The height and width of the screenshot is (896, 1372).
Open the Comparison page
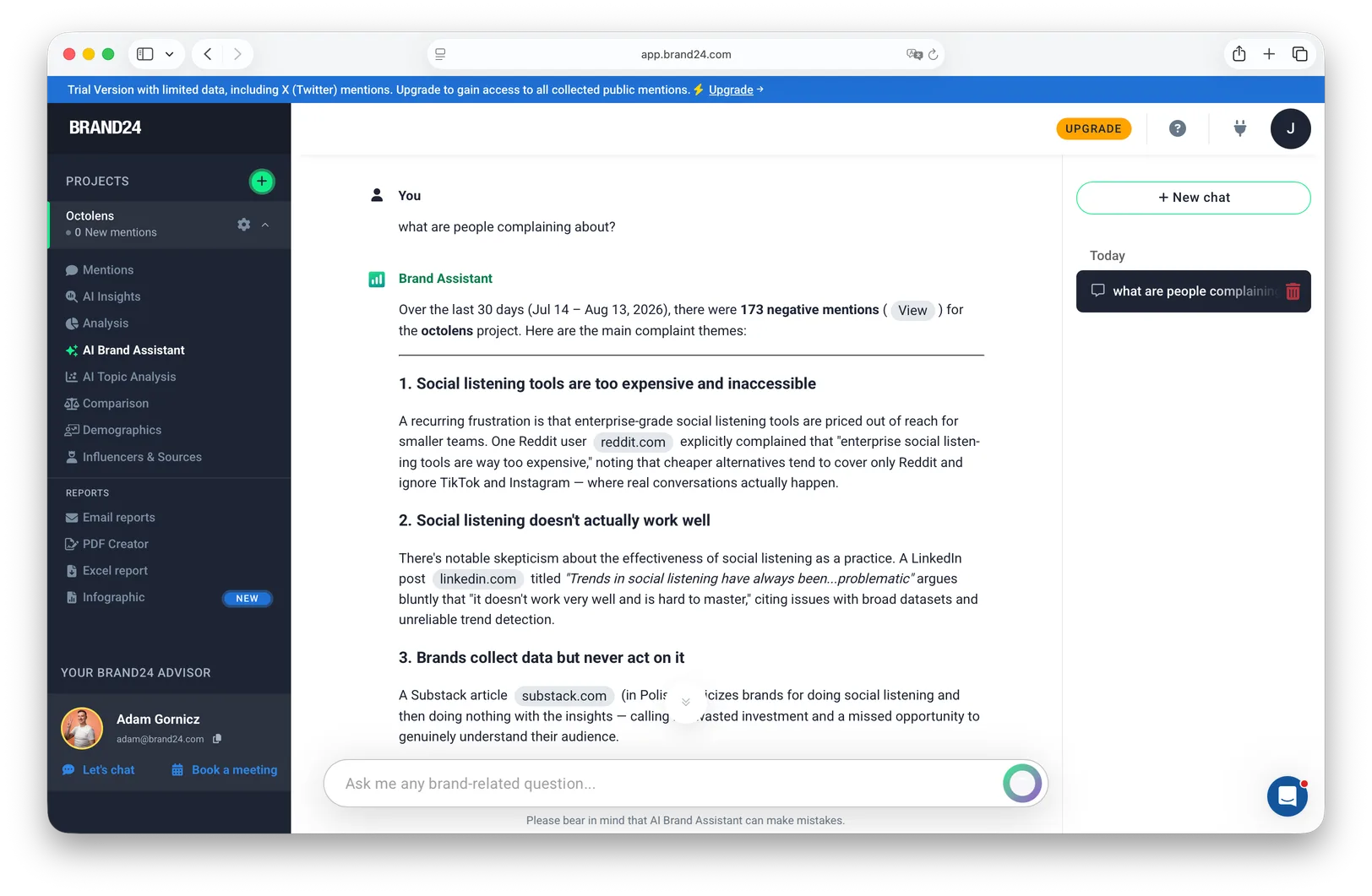pyautogui.click(x=116, y=404)
